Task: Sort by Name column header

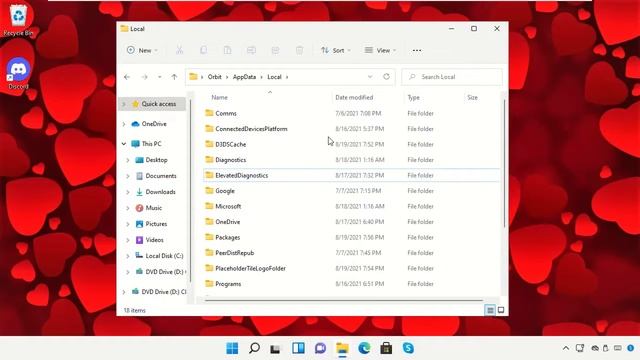Action: [220, 98]
